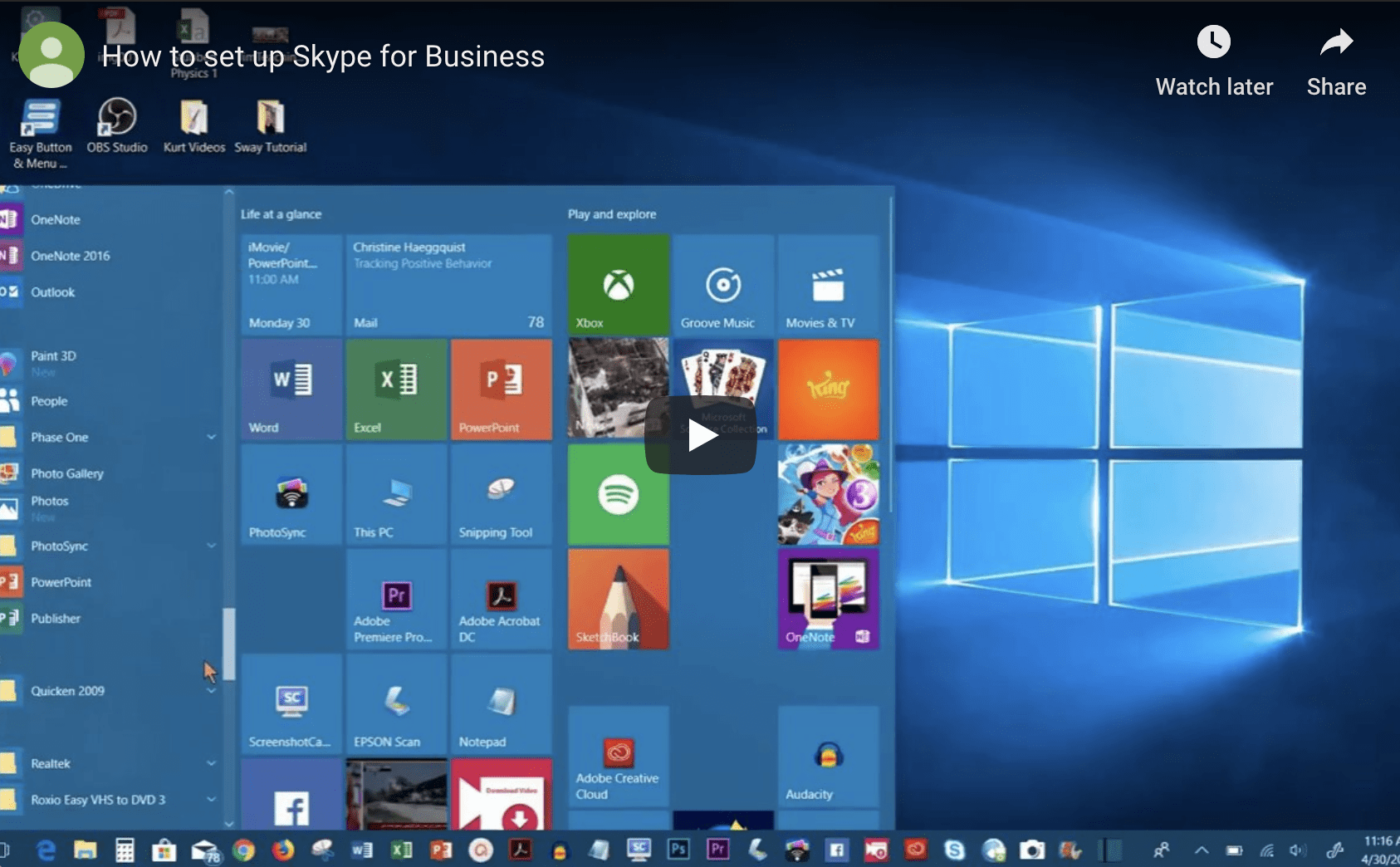The width and height of the screenshot is (1400, 867).
Task: Open the This PC tile
Action: click(396, 494)
